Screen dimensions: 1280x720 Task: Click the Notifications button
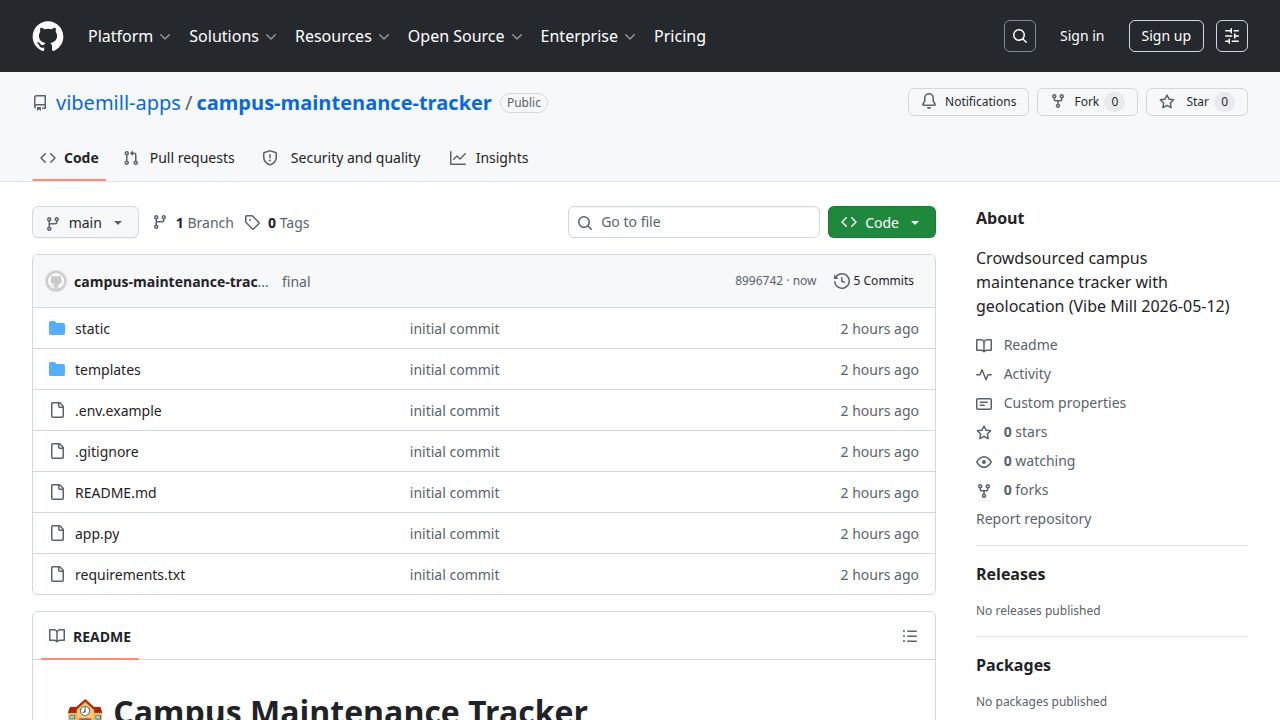click(968, 102)
